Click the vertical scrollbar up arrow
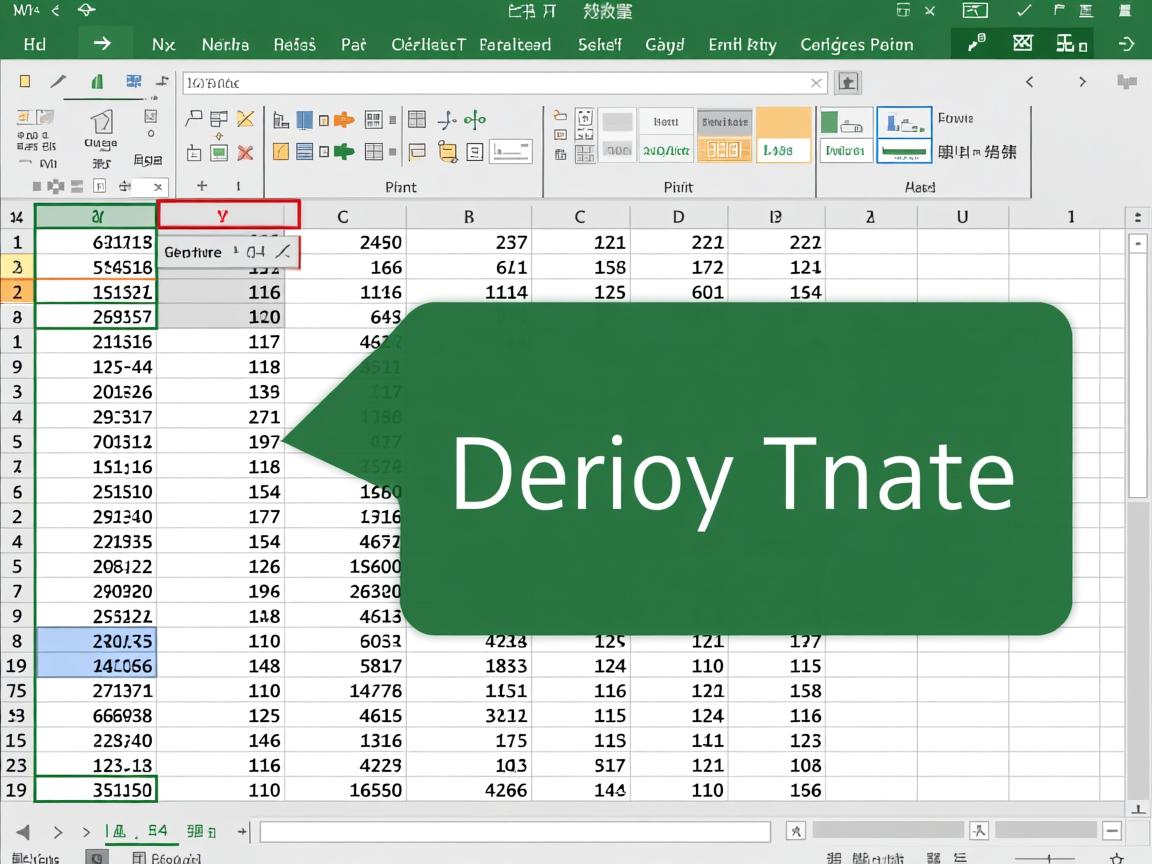The image size is (1152, 864). coord(1138,242)
